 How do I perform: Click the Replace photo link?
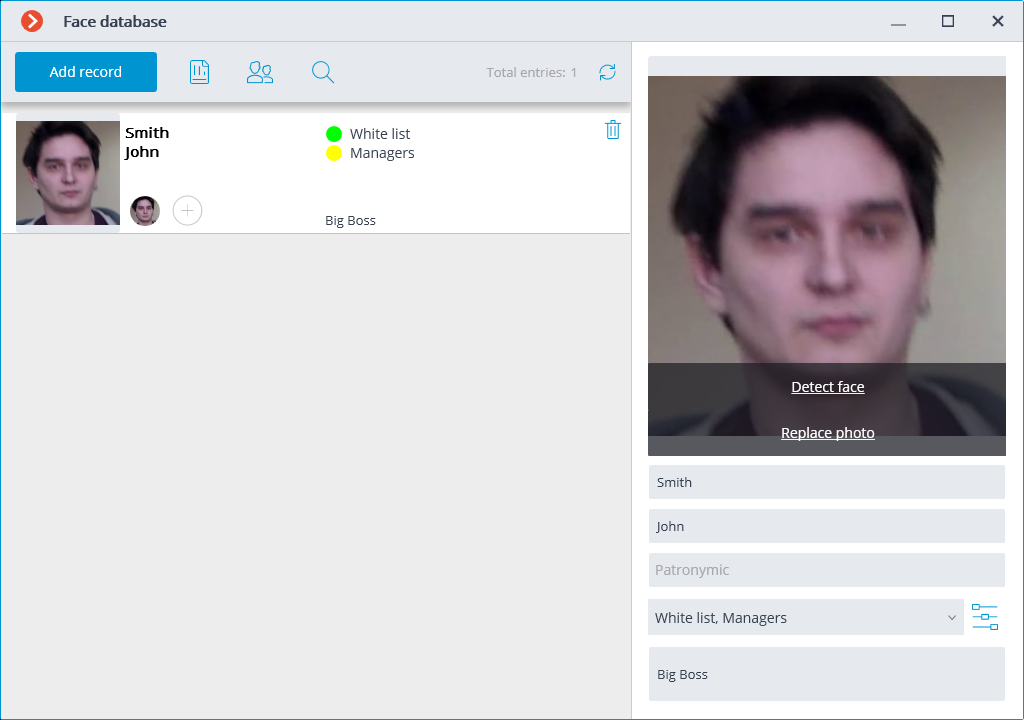(827, 432)
